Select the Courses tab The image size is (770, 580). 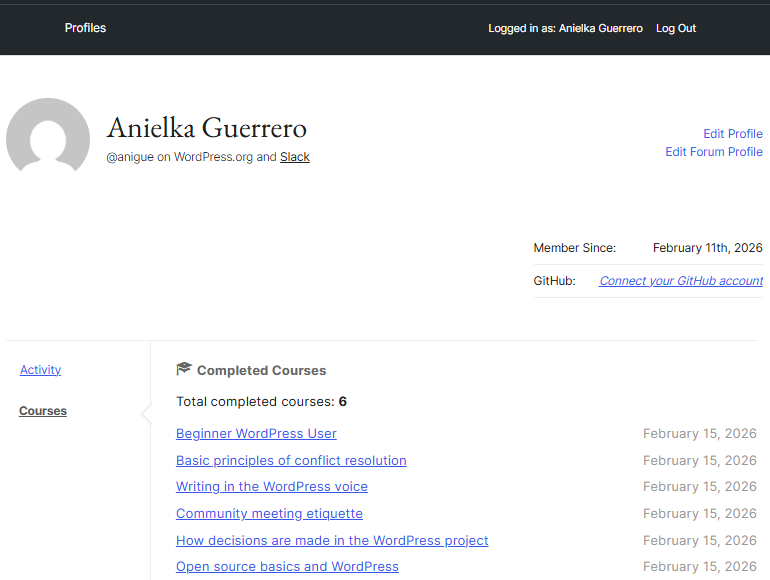pyautogui.click(x=43, y=411)
